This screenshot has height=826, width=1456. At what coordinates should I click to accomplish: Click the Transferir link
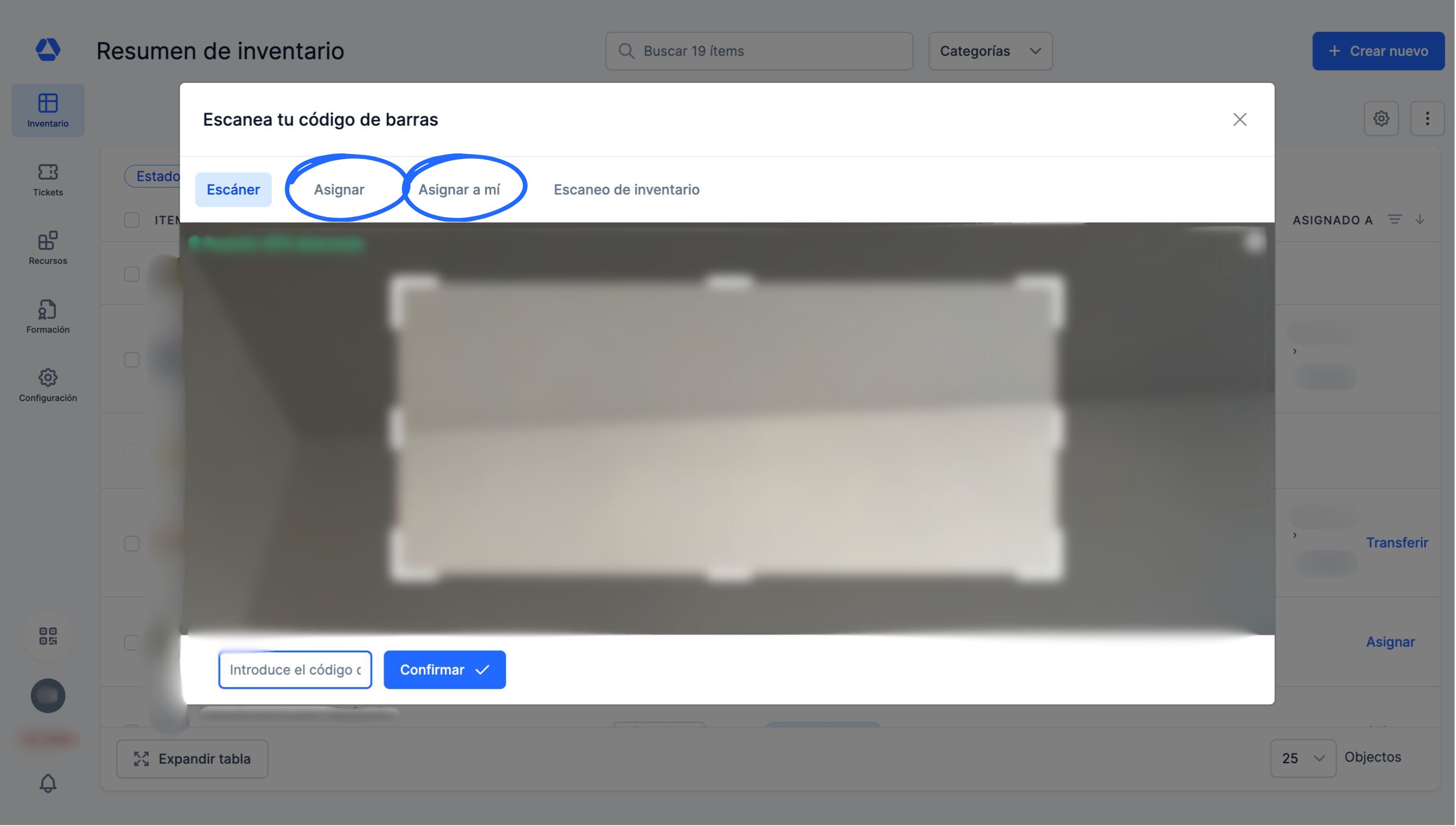pyautogui.click(x=1396, y=543)
